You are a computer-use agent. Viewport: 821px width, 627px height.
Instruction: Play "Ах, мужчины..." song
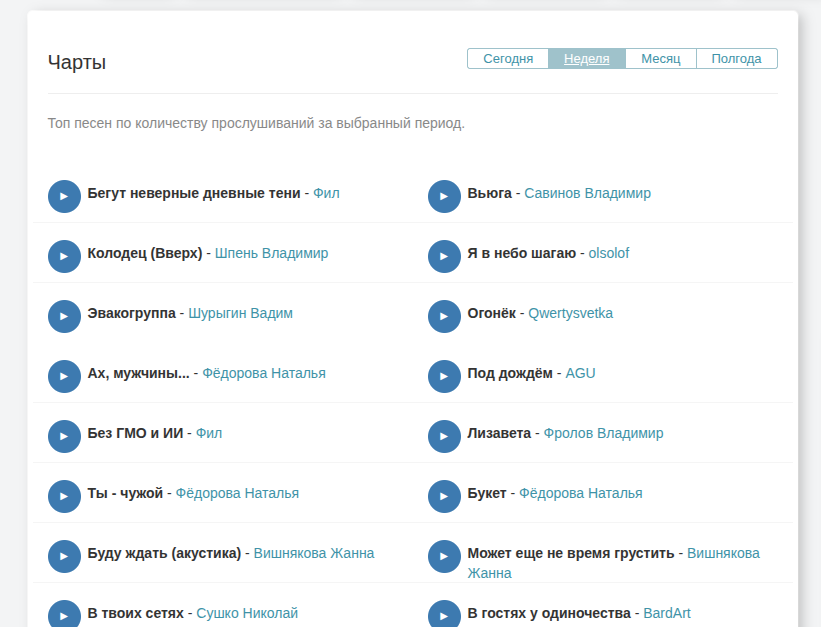pos(64,376)
